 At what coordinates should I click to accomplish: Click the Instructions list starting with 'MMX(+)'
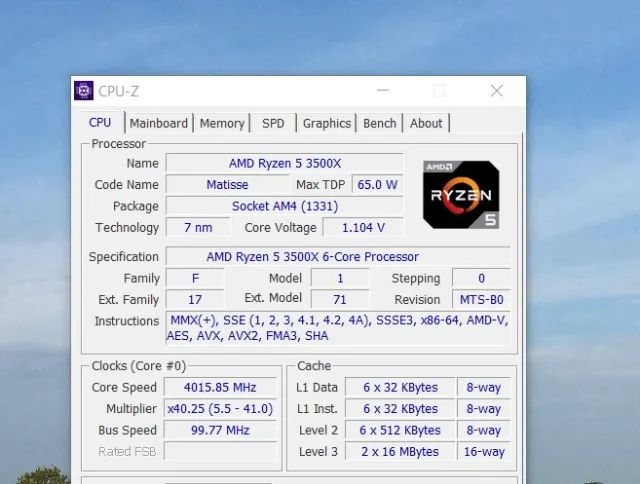click(x=338, y=328)
